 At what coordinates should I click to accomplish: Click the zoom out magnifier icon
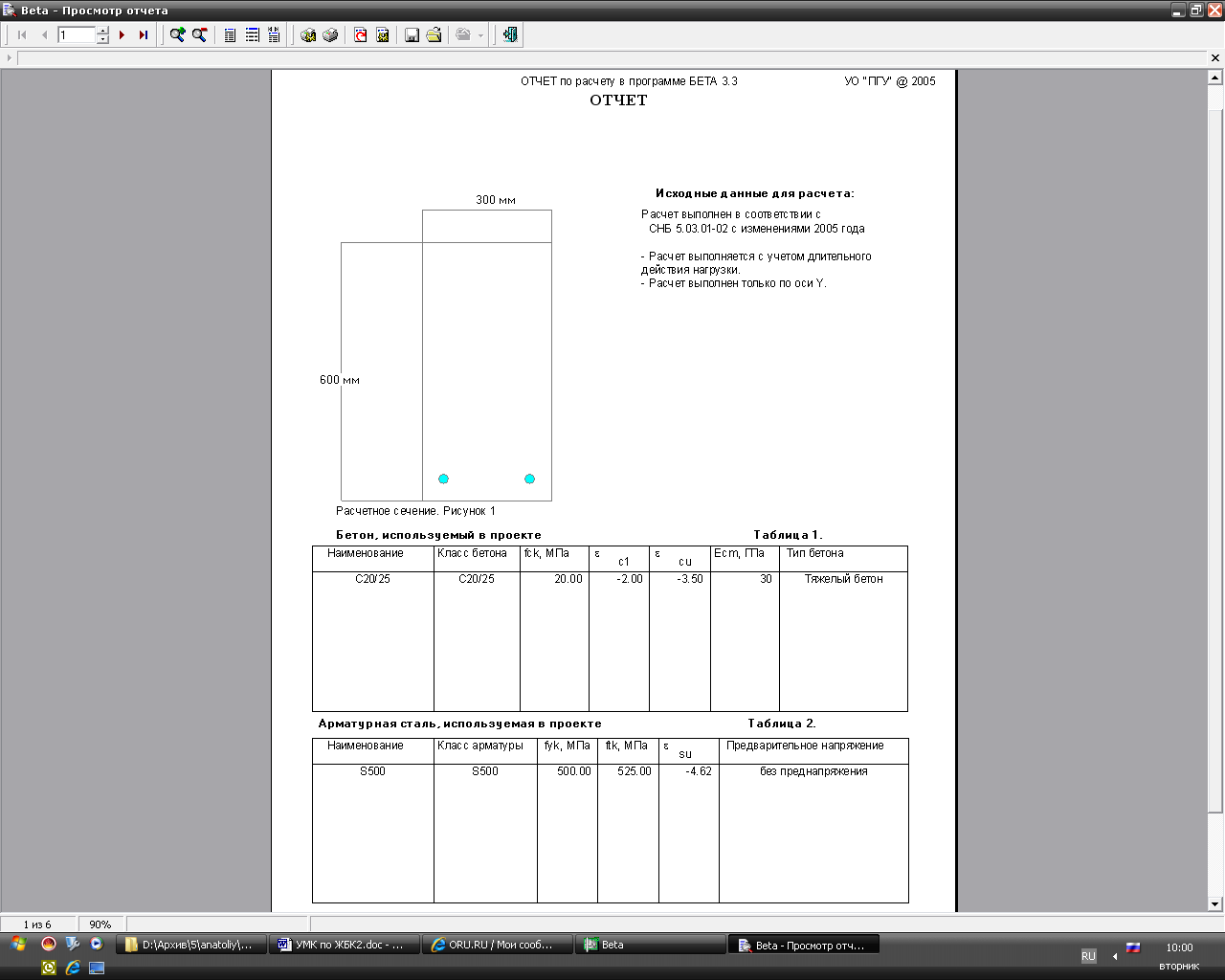pyautogui.click(x=199, y=35)
